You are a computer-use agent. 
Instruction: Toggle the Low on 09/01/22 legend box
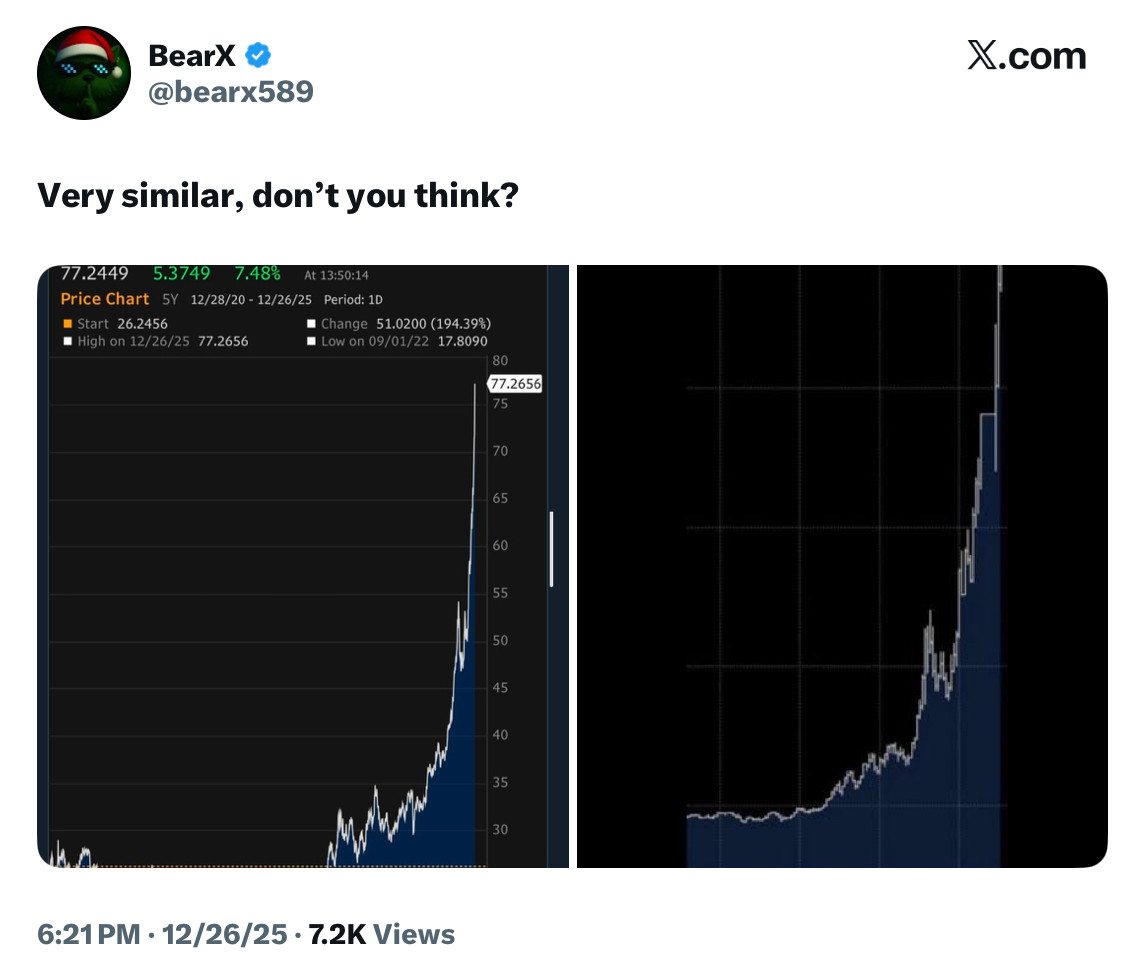click(x=312, y=341)
